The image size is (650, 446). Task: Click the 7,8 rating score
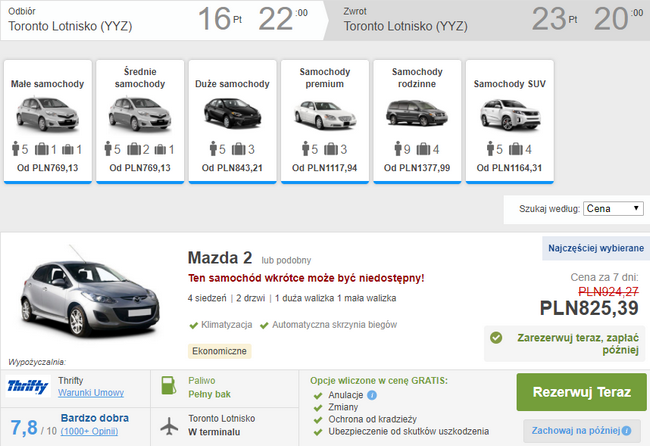pyautogui.click(x=24, y=427)
